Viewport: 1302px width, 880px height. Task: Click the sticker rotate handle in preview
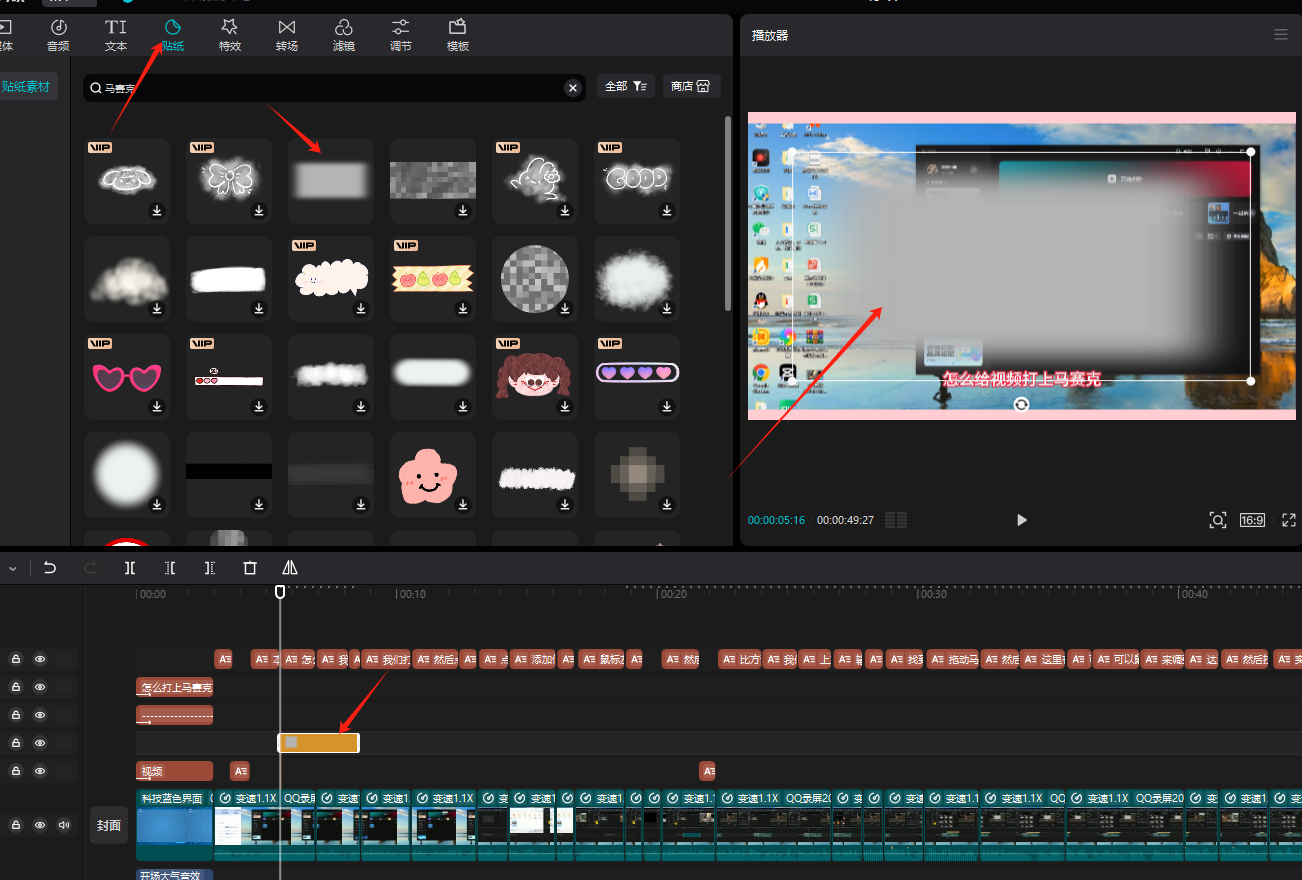[x=1021, y=403]
